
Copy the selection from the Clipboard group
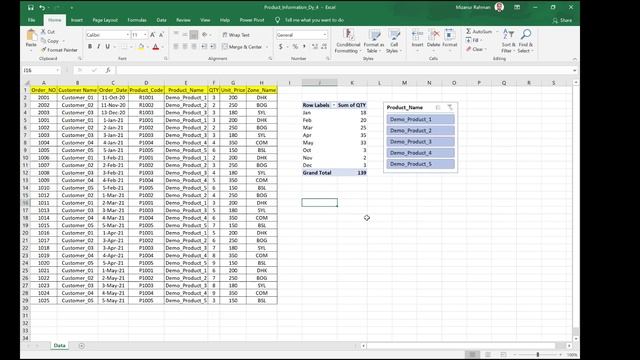tap(50, 41)
